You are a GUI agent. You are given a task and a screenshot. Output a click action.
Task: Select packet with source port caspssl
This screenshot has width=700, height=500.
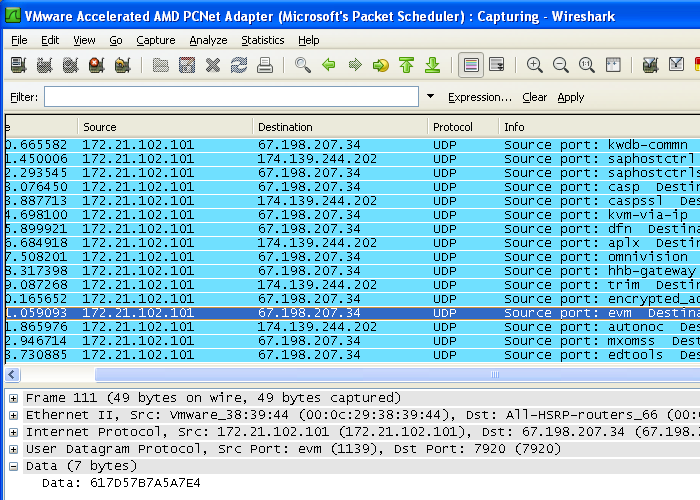(x=352, y=200)
